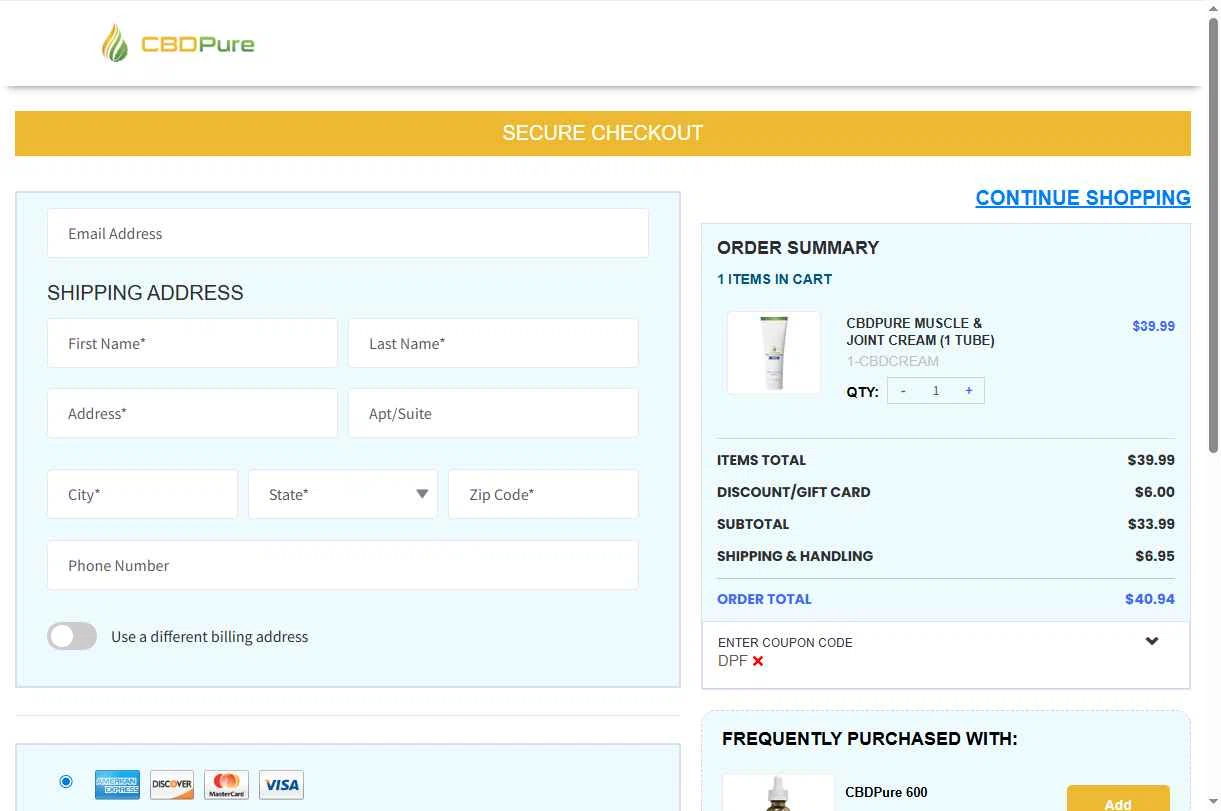Click the subtotal value $33.99
The width and height of the screenshot is (1221, 811).
(x=1151, y=524)
